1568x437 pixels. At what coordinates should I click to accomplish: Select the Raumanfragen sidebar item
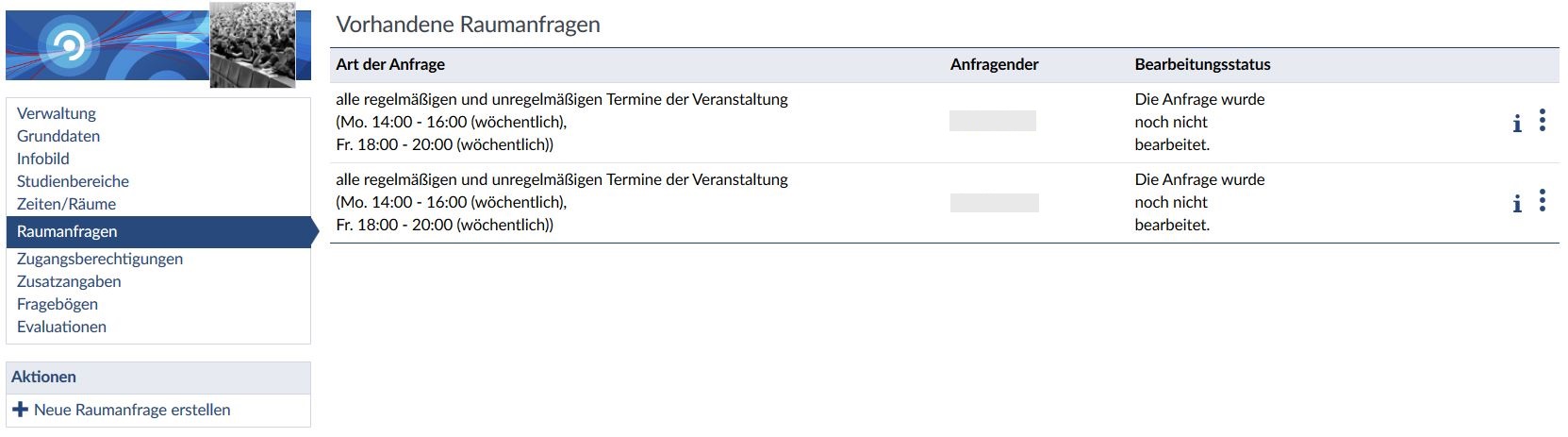67,231
